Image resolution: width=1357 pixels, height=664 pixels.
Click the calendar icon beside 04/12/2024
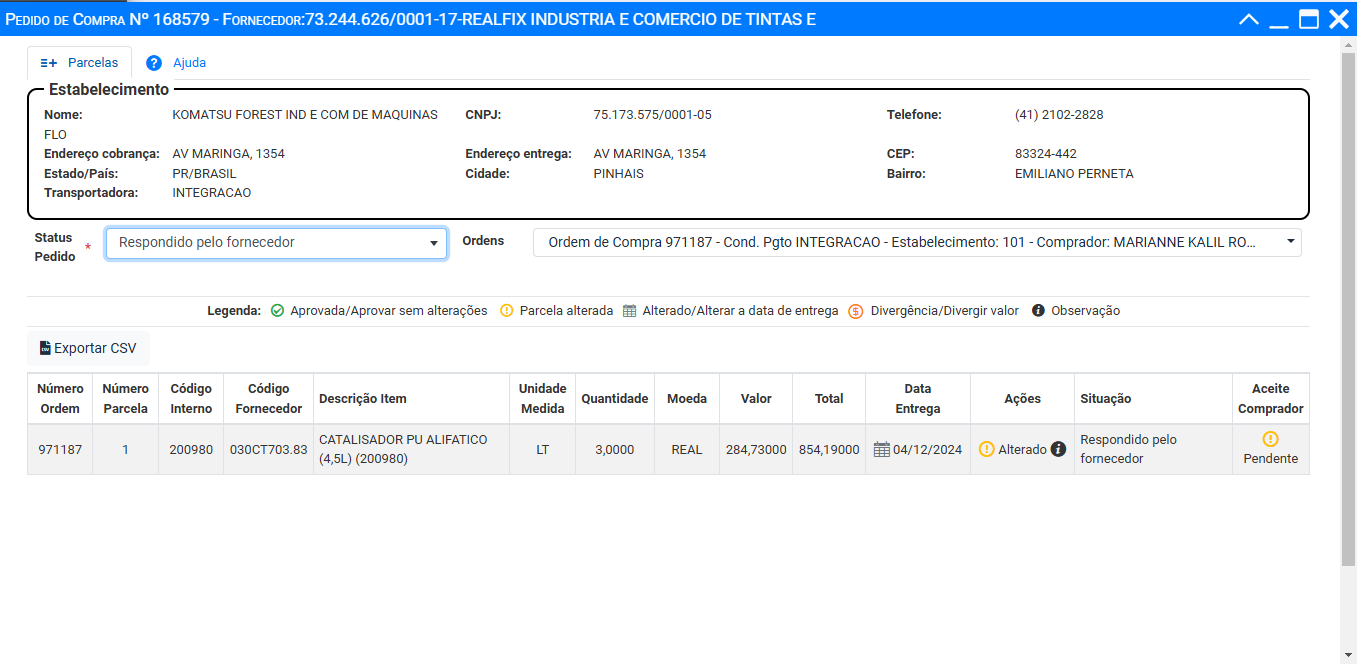[x=881, y=450]
